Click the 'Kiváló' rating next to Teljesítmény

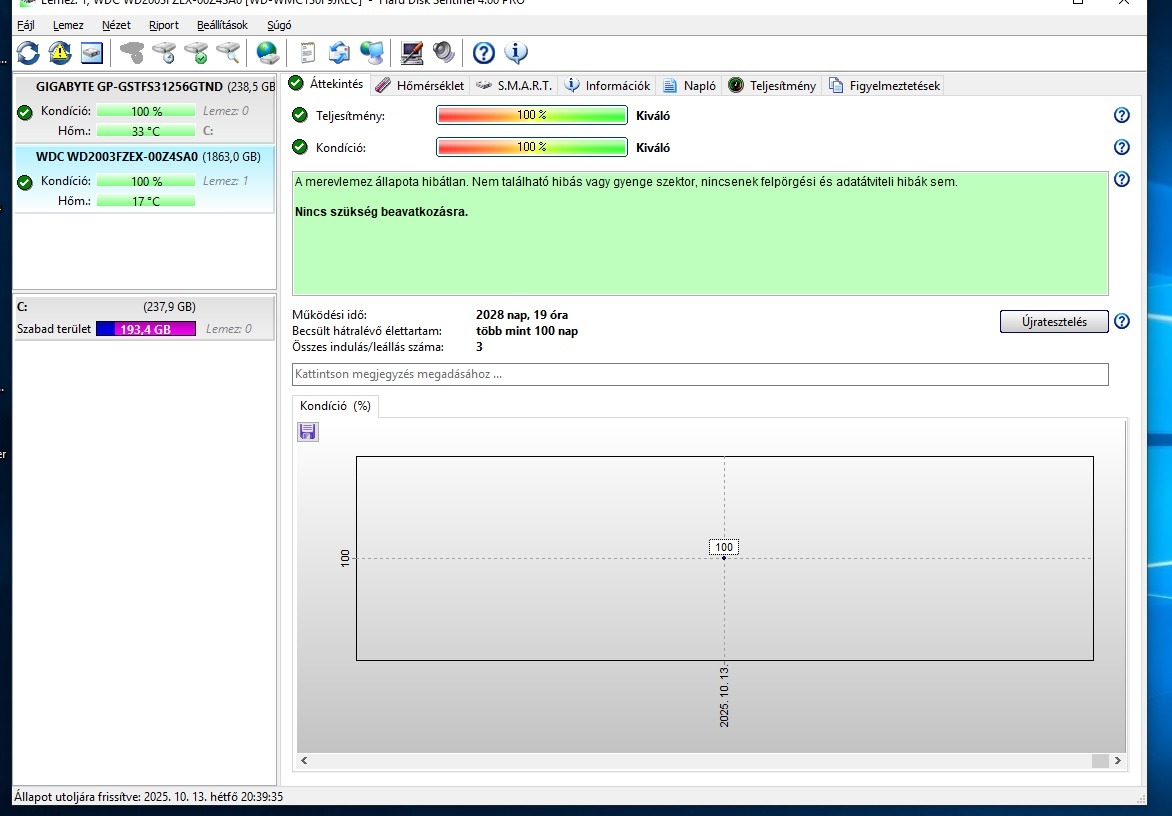point(653,116)
